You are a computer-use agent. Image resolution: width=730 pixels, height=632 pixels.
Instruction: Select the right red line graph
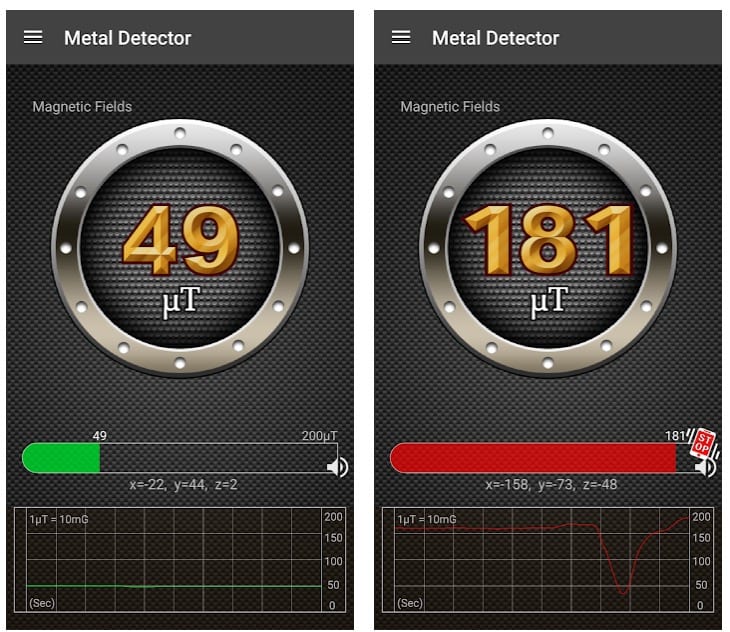(x=548, y=559)
